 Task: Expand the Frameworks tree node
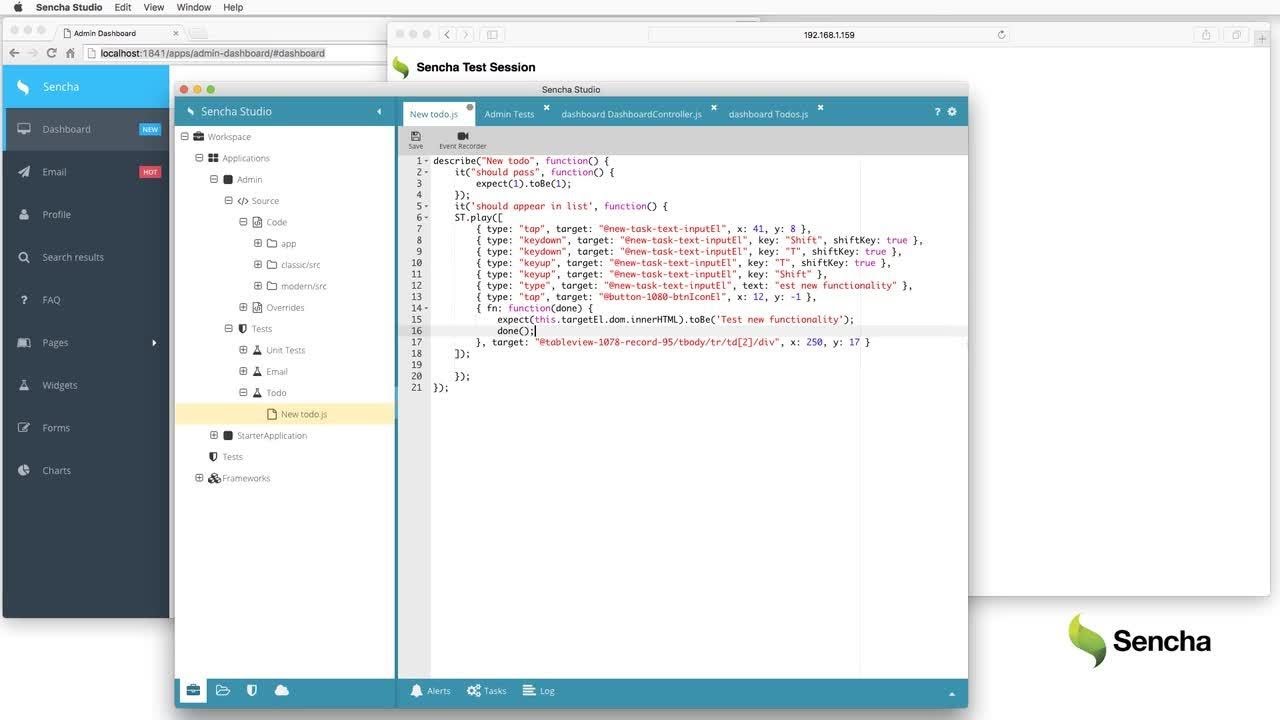[x=199, y=478]
